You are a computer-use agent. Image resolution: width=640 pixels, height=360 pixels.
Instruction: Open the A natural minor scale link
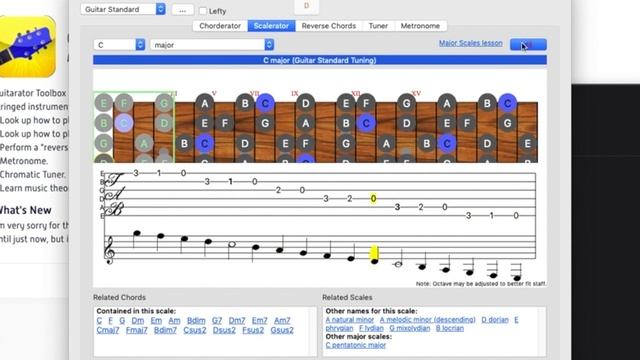(x=350, y=320)
